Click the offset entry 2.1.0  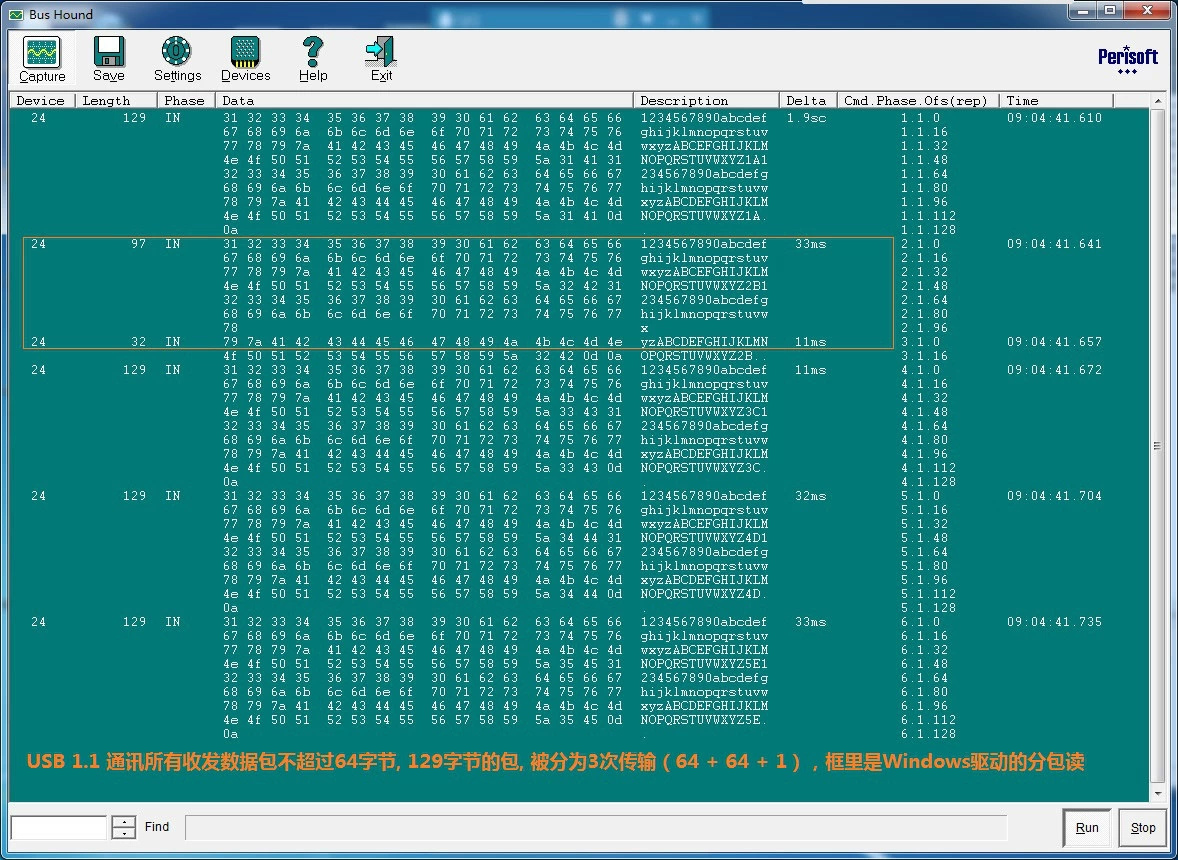pos(920,244)
